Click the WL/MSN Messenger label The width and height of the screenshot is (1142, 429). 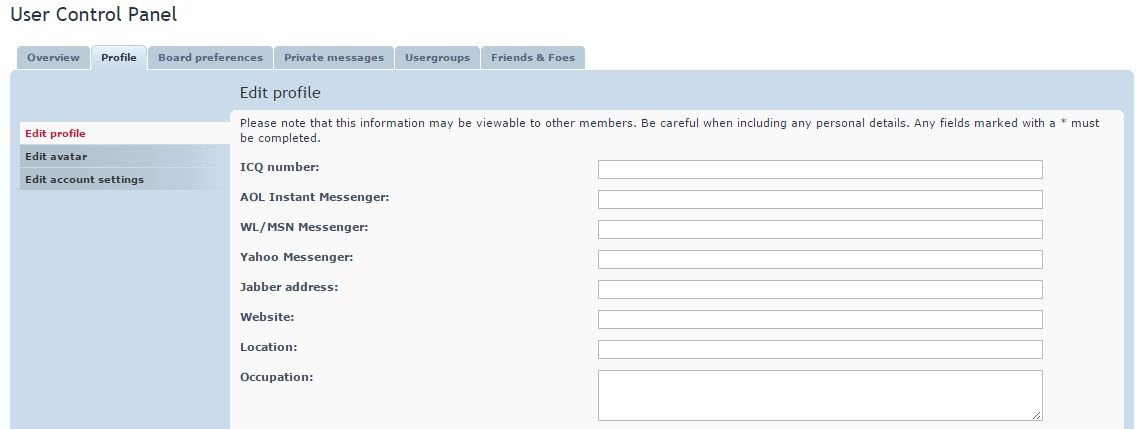click(304, 227)
